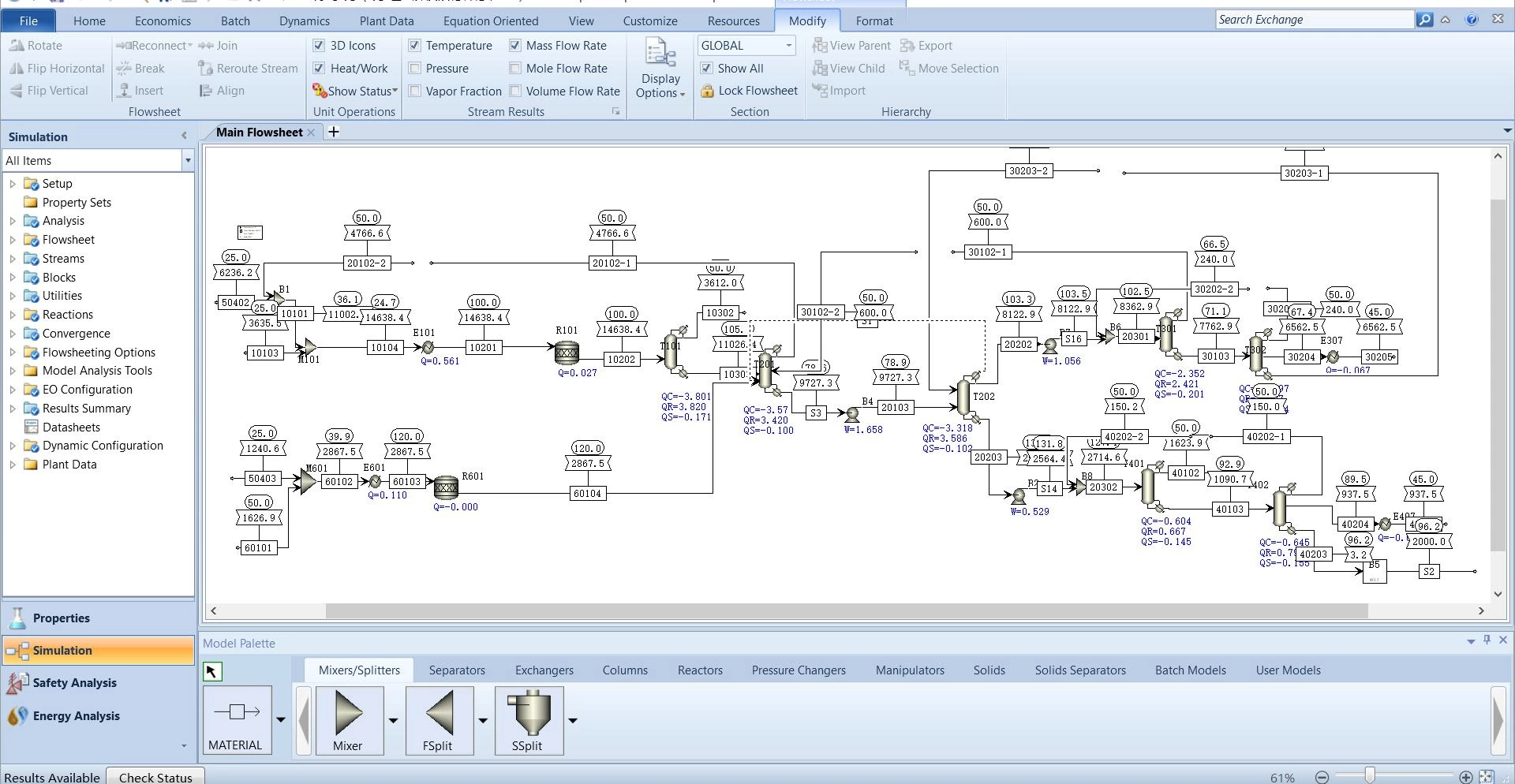Click the Lock Flowsheet icon
The width and height of the screenshot is (1515, 784).
(708, 91)
